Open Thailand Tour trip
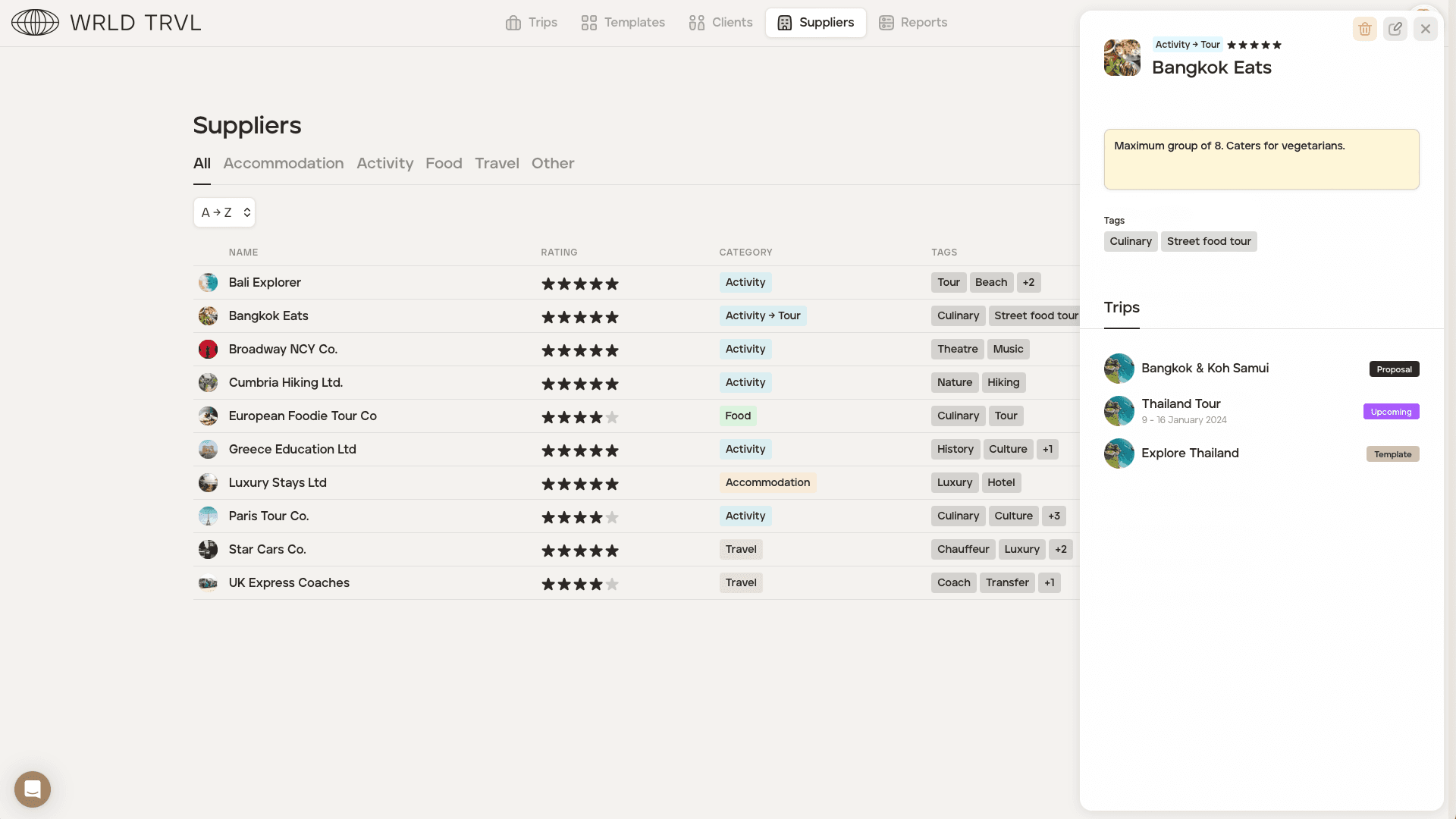1456x819 pixels. click(x=1262, y=411)
